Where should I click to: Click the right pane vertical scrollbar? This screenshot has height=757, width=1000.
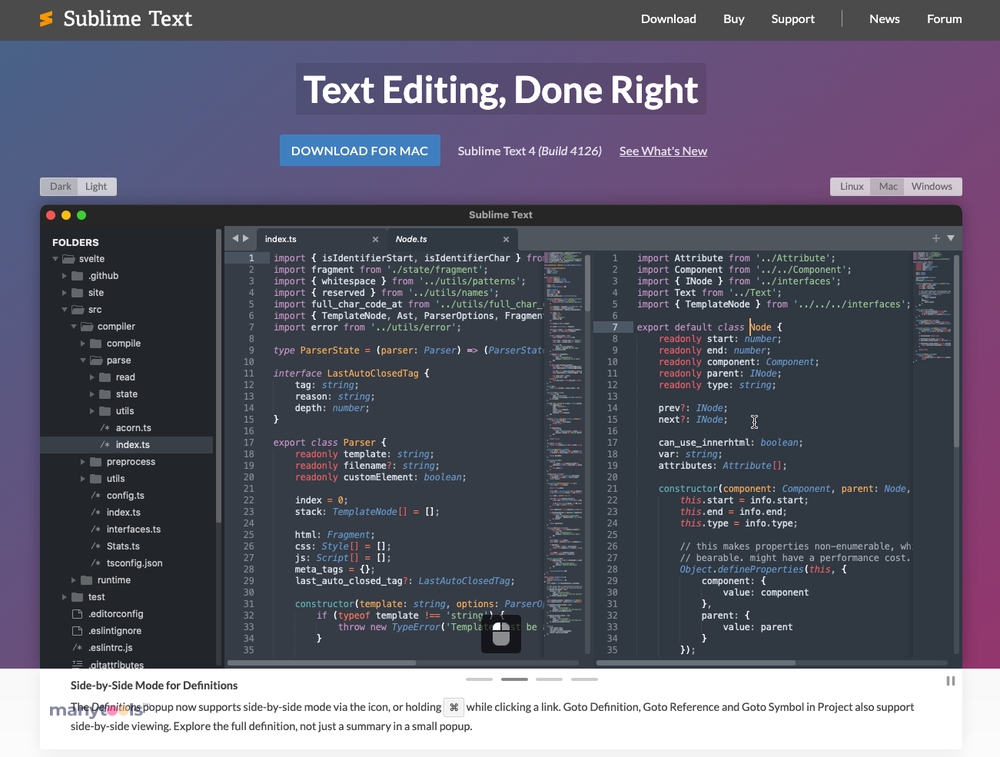[957, 351]
